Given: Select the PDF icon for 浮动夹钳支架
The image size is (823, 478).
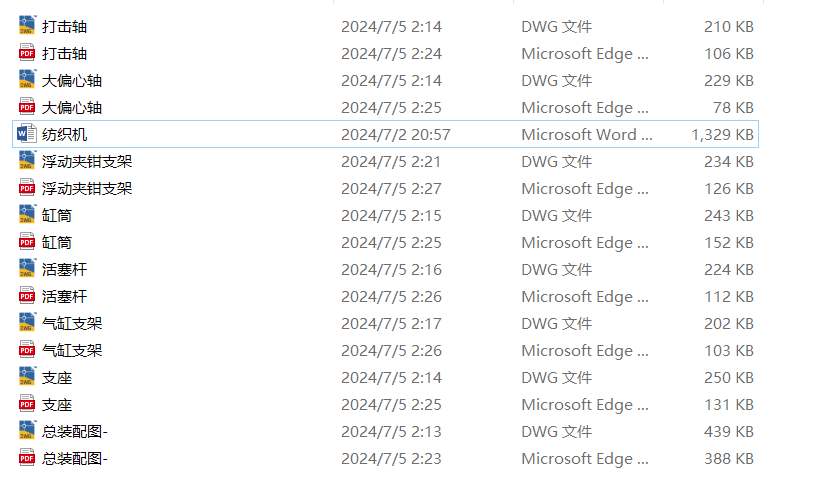Looking at the screenshot, I should (x=27, y=187).
